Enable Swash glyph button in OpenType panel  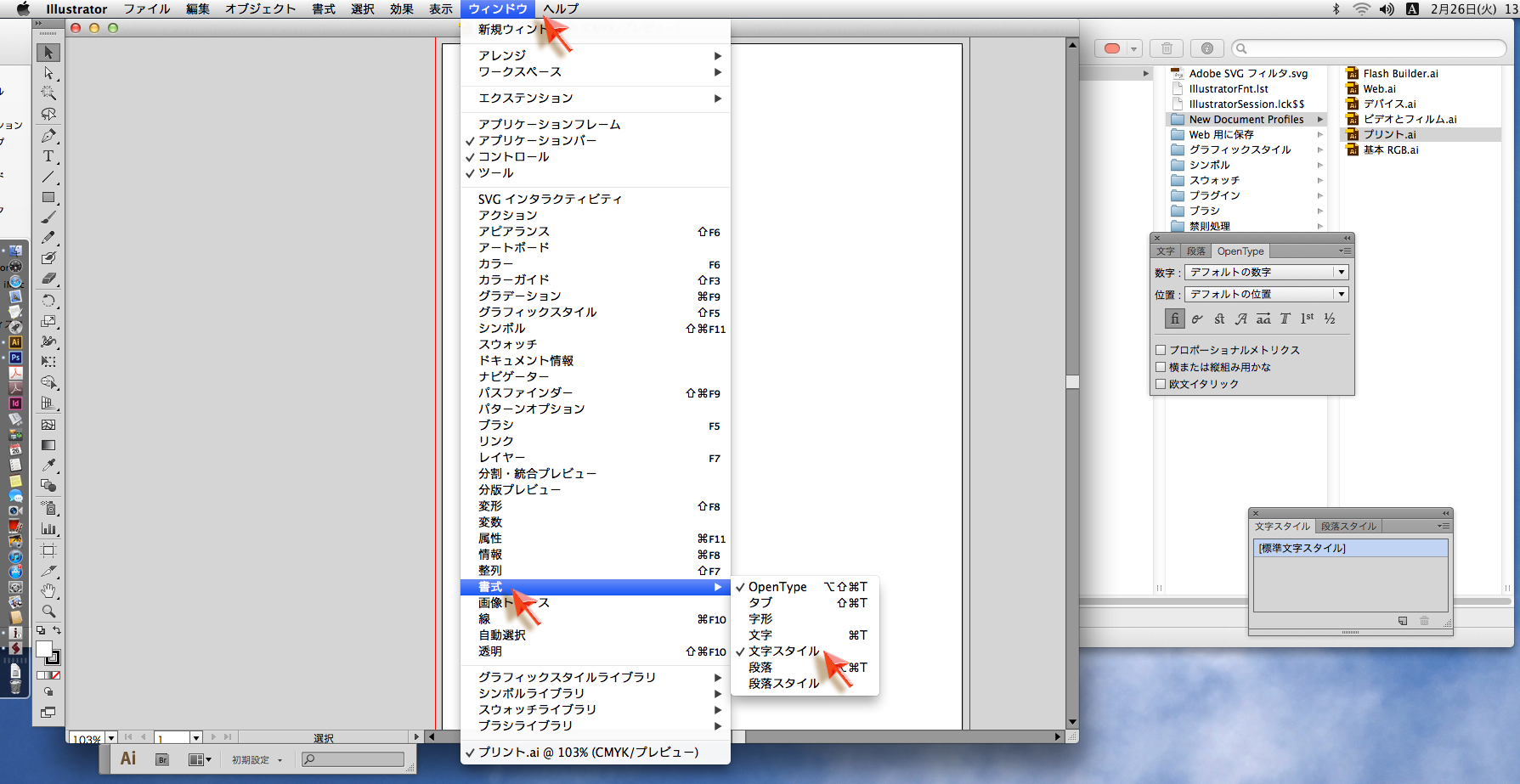[1241, 319]
